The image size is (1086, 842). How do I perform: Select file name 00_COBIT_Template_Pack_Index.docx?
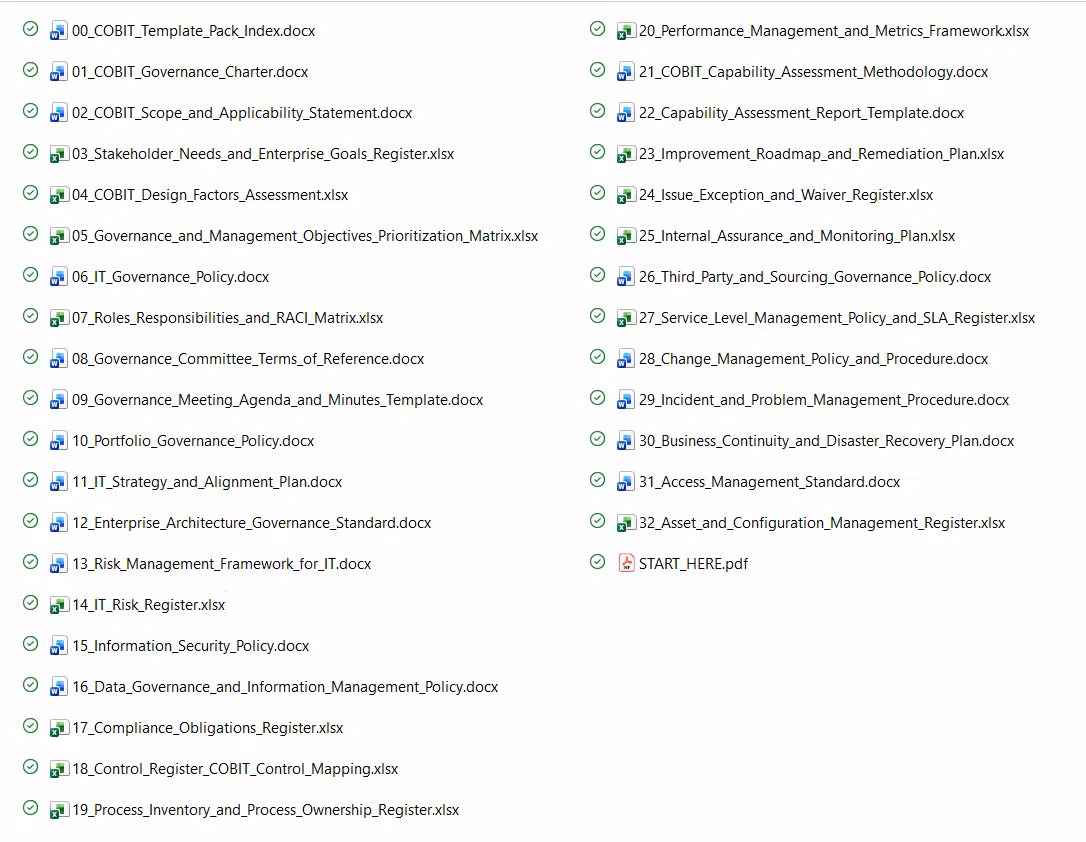click(193, 31)
